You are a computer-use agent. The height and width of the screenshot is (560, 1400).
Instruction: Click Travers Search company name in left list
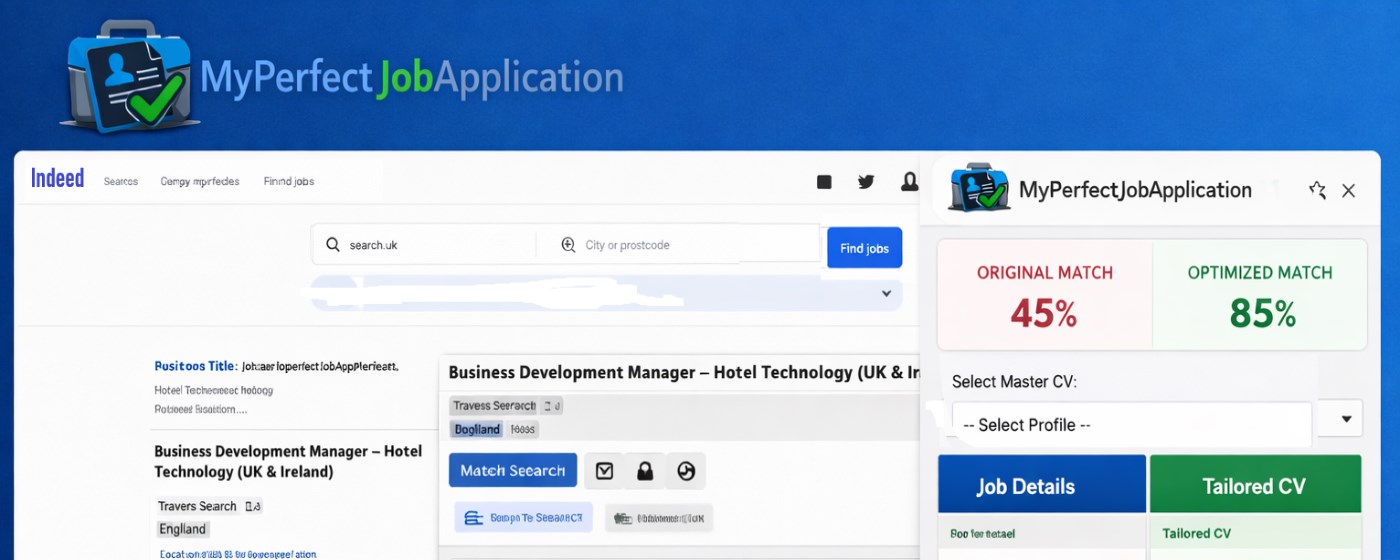pyautogui.click(x=196, y=506)
